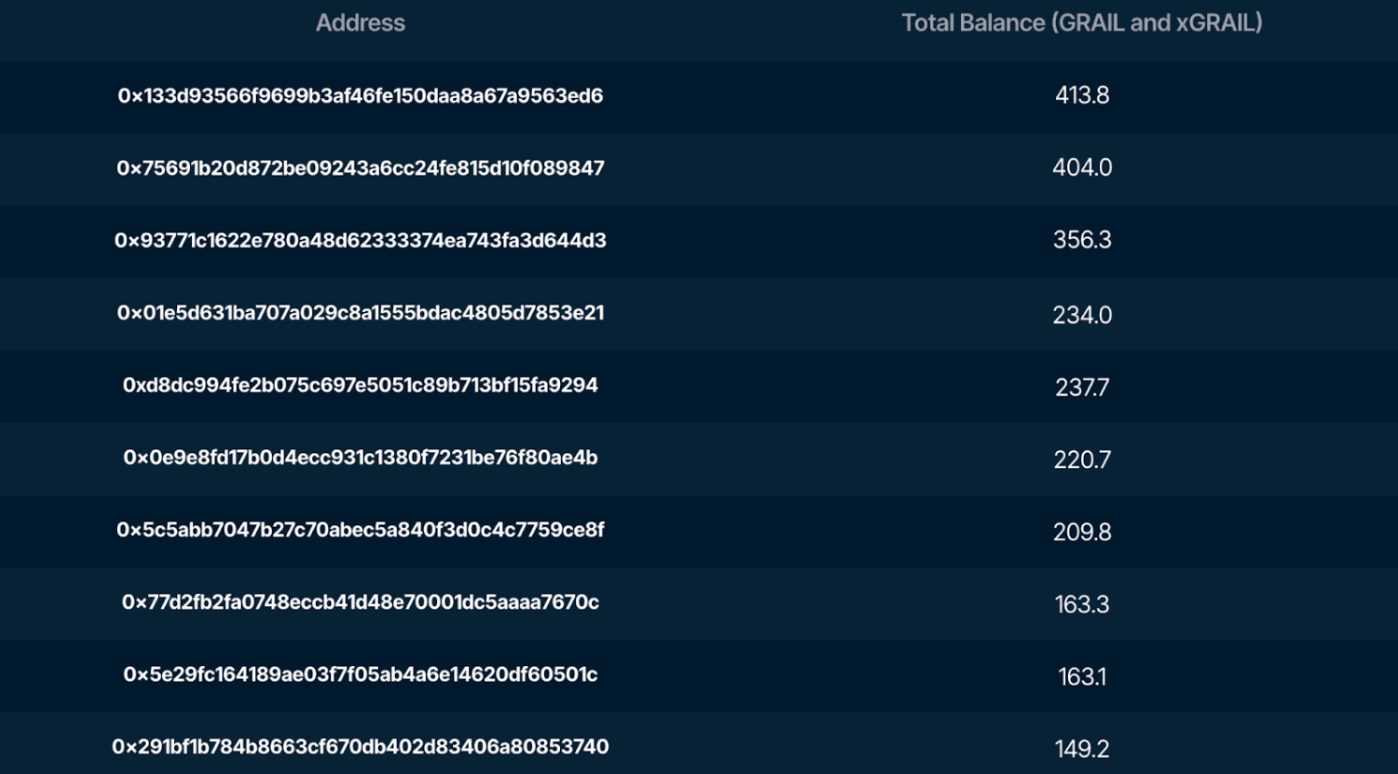1398x774 pixels.
Task: Open the 0x0e9e8fd17b address entry
Action: tap(360, 458)
